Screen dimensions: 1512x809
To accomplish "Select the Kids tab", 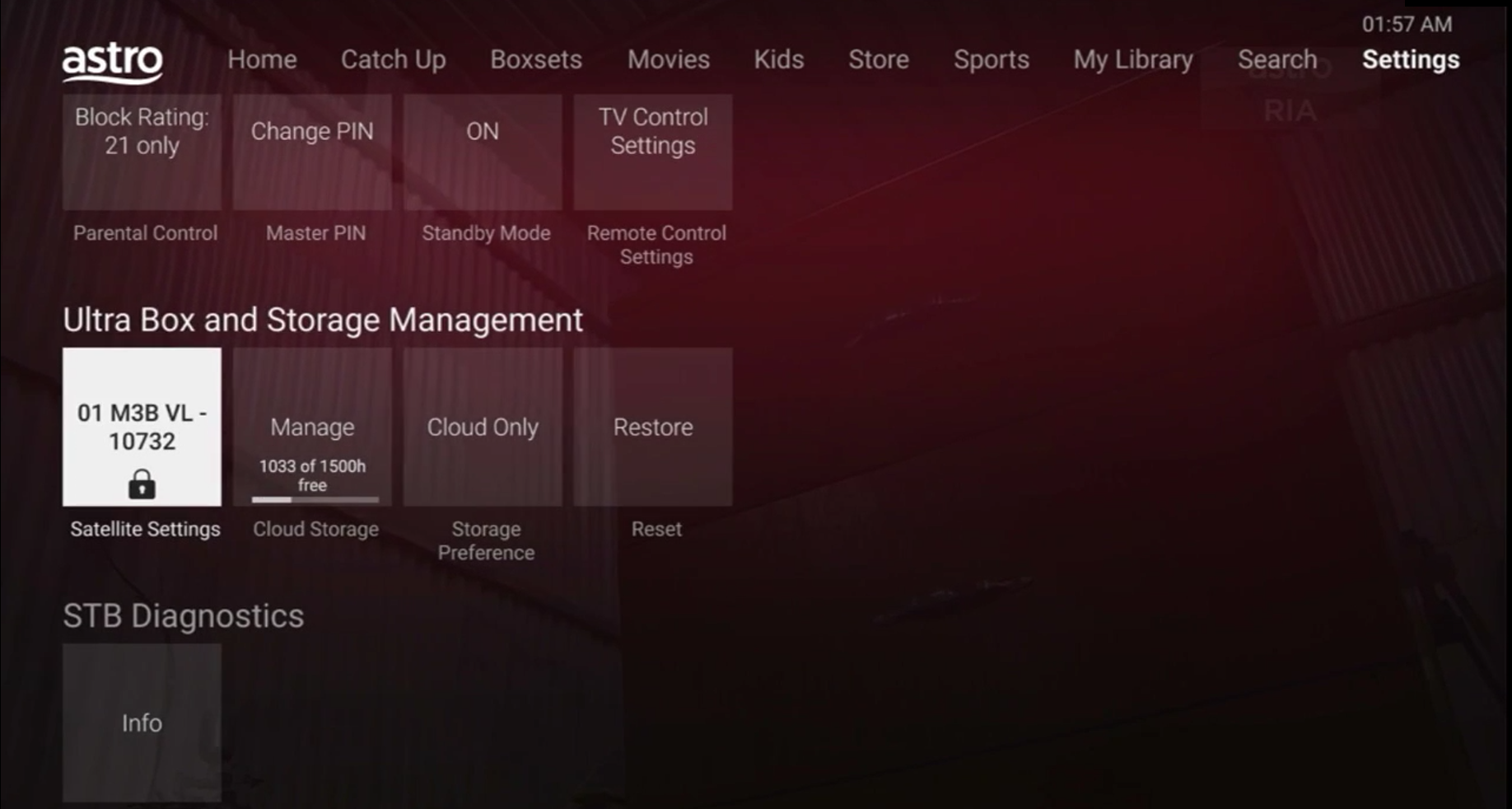I will point(778,59).
